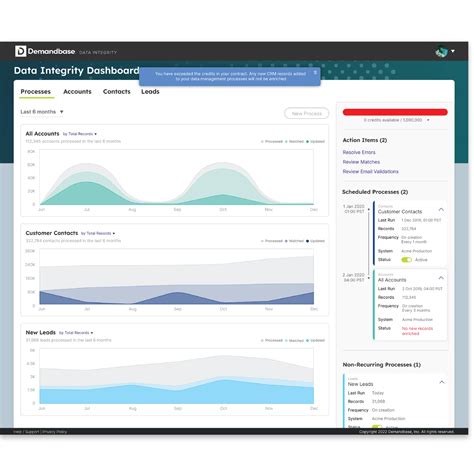The width and height of the screenshot is (474, 474).
Task: Switch to the Contacts tab
Action: pyautogui.click(x=117, y=91)
